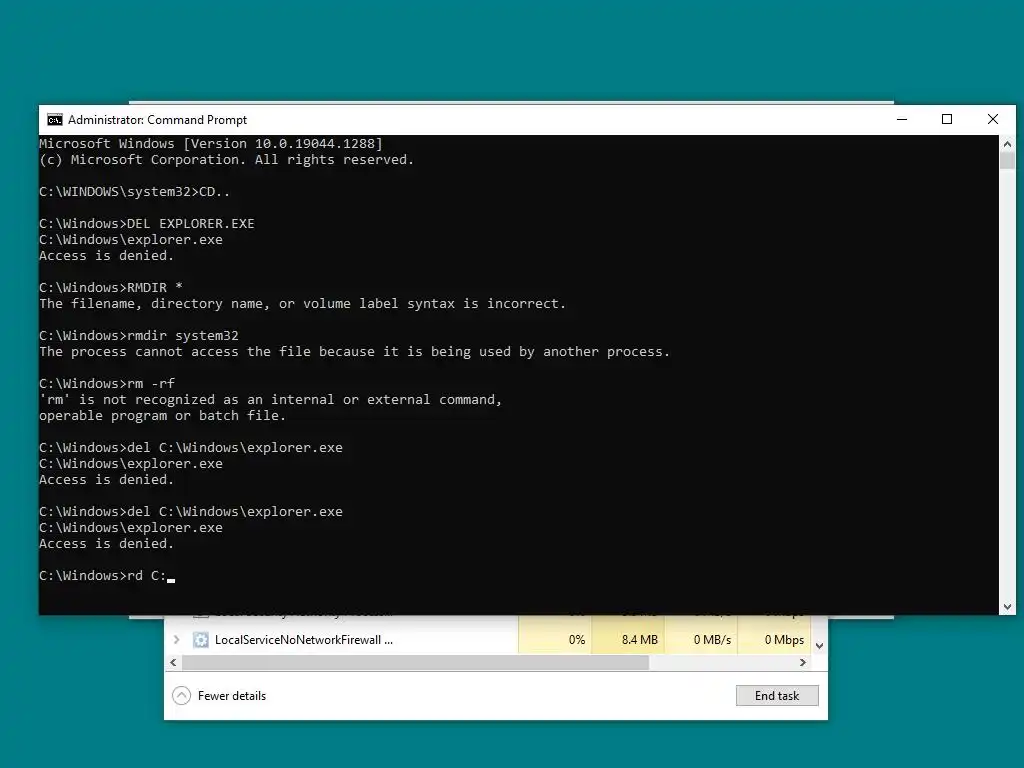Image resolution: width=1024 pixels, height=768 pixels.
Task: Close the Administrator Command Prompt window
Action: (993, 120)
